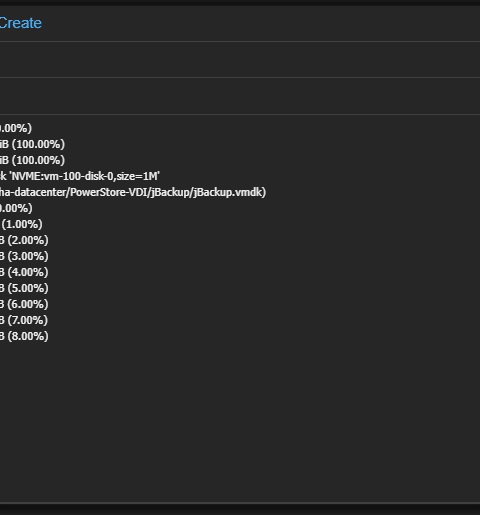The height and width of the screenshot is (515, 480).
Task: Click the (6.00%) progress line
Action: click(x=24, y=304)
